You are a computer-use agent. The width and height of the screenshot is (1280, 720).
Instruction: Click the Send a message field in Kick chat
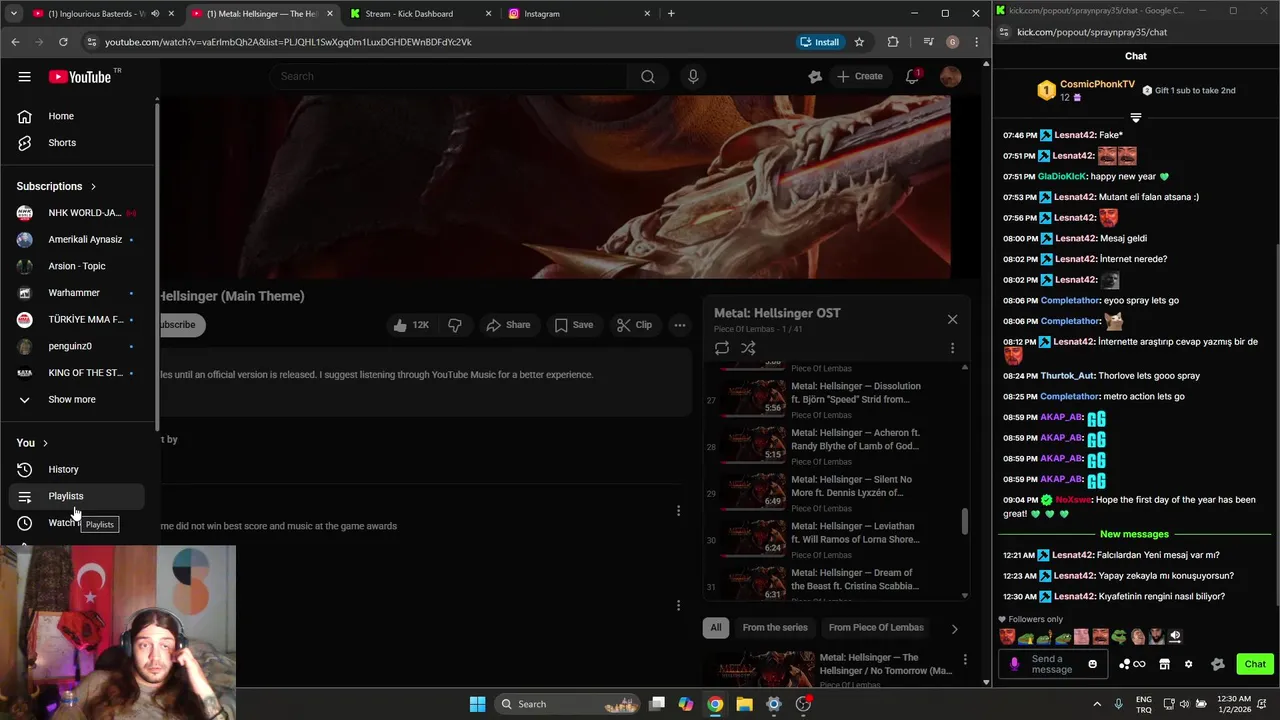point(1055,664)
